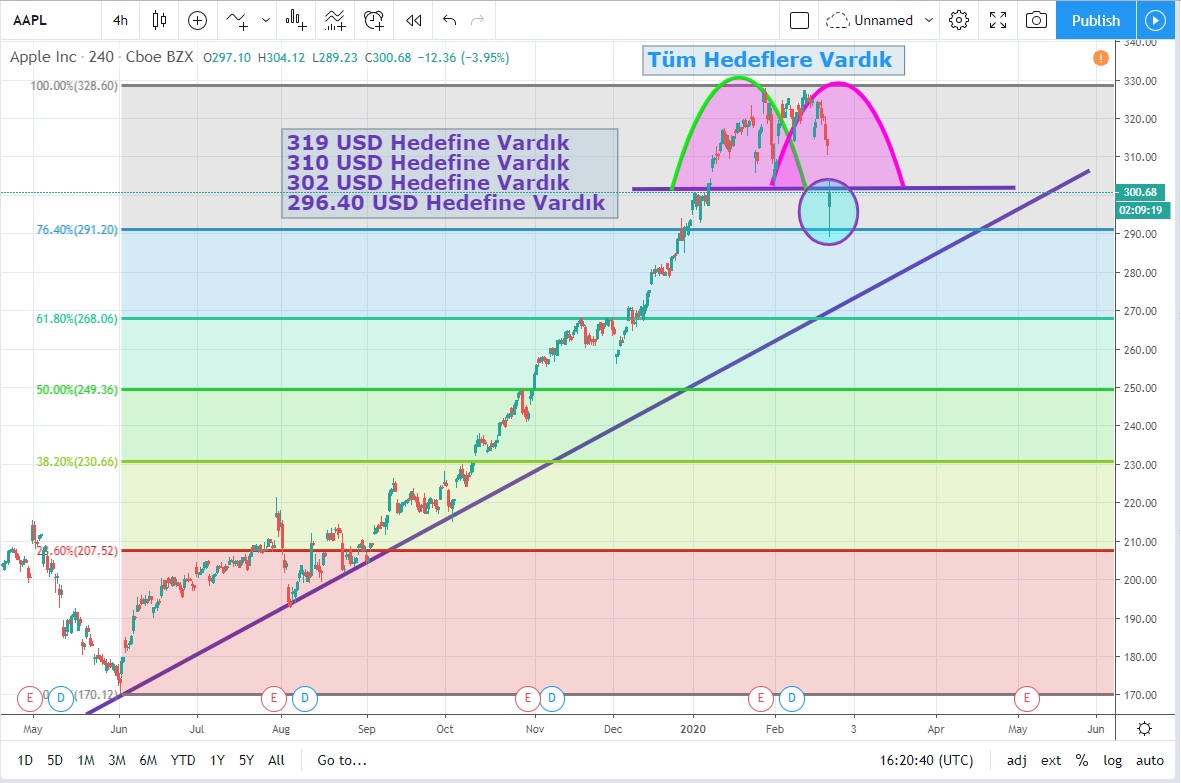
Task: Click the cloud save icon beside Unnamed
Action: click(837, 20)
